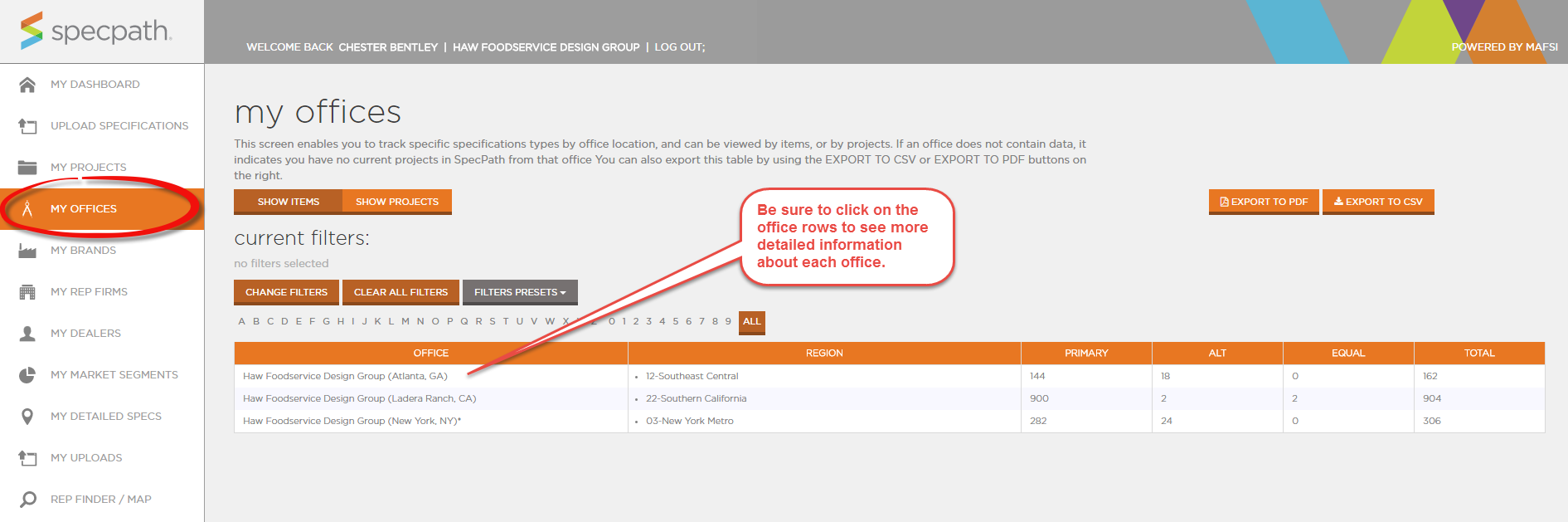
Task: Click EXPORT TO PDF button
Action: click(1264, 202)
